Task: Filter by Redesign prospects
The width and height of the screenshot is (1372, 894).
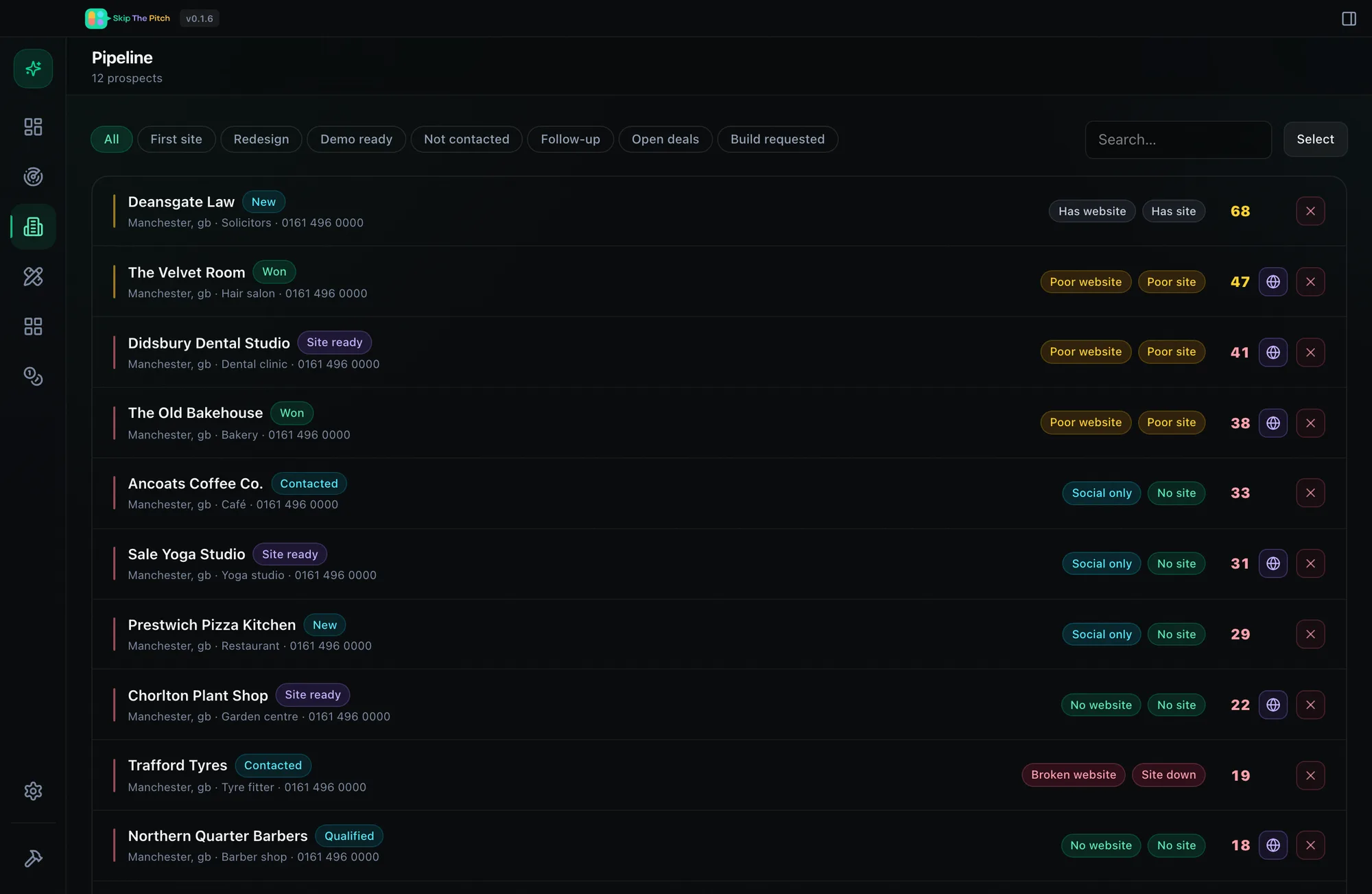Action: (261, 139)
